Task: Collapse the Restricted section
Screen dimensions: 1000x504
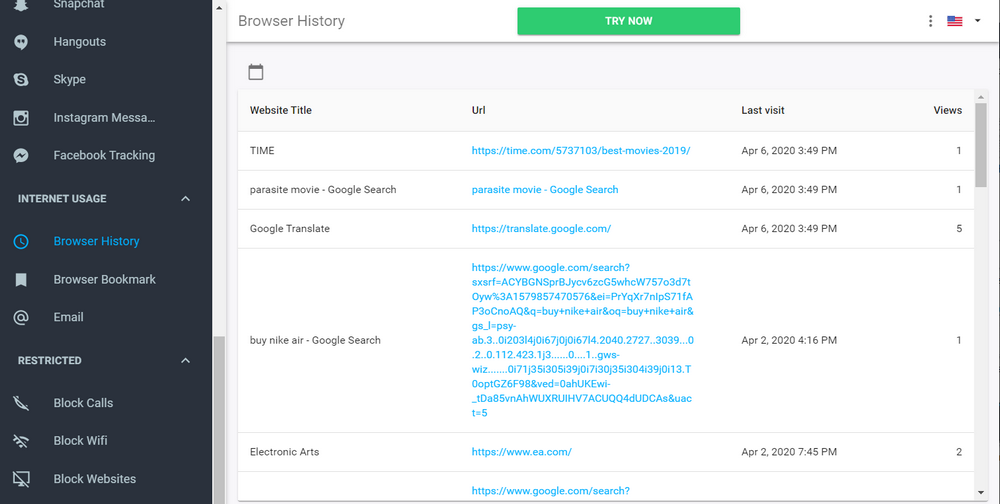Action: click(185, 360)
